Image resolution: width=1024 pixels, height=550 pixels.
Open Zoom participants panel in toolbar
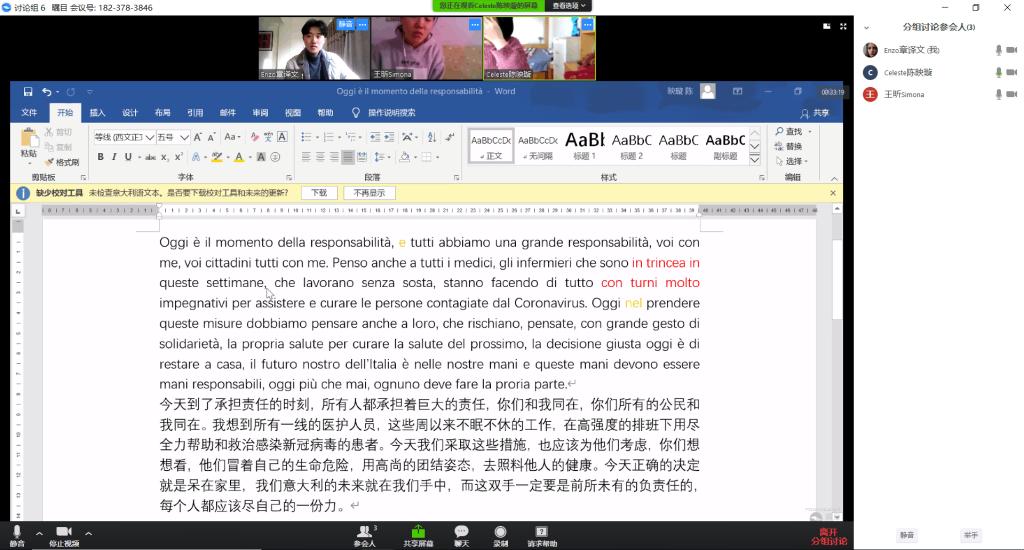pyautogui.click(x=364, y=536)
